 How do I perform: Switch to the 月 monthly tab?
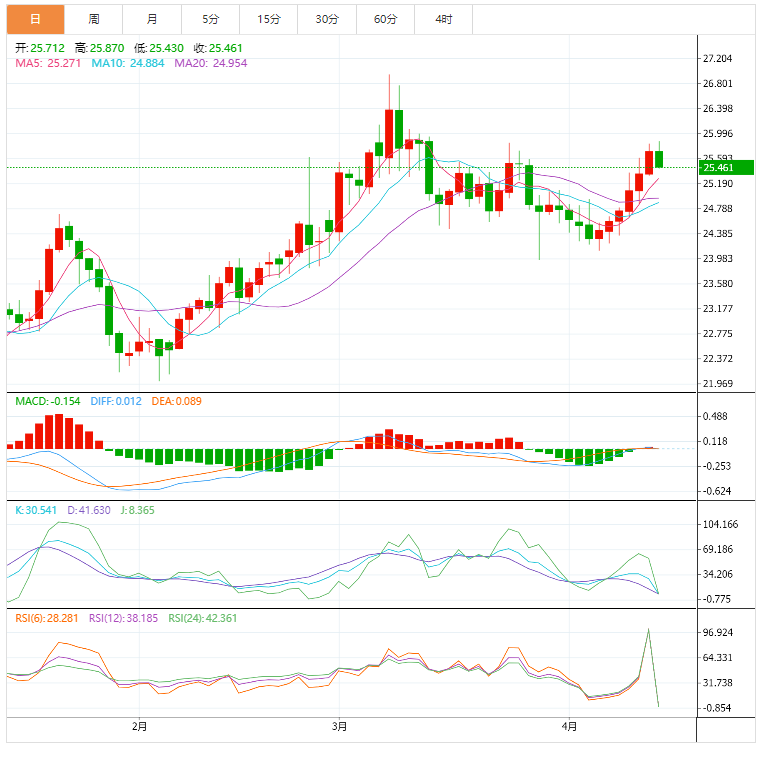click(x=152, y=19)
